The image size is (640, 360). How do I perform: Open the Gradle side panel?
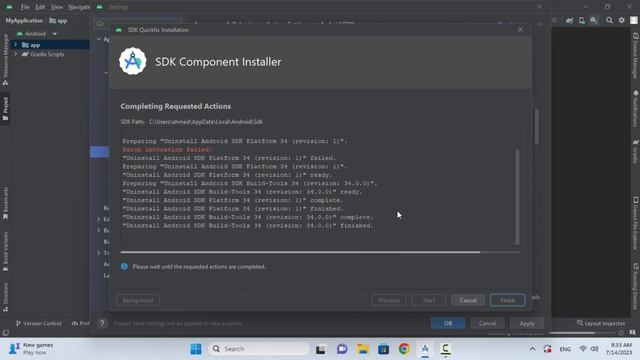click(x=635, y=151)
